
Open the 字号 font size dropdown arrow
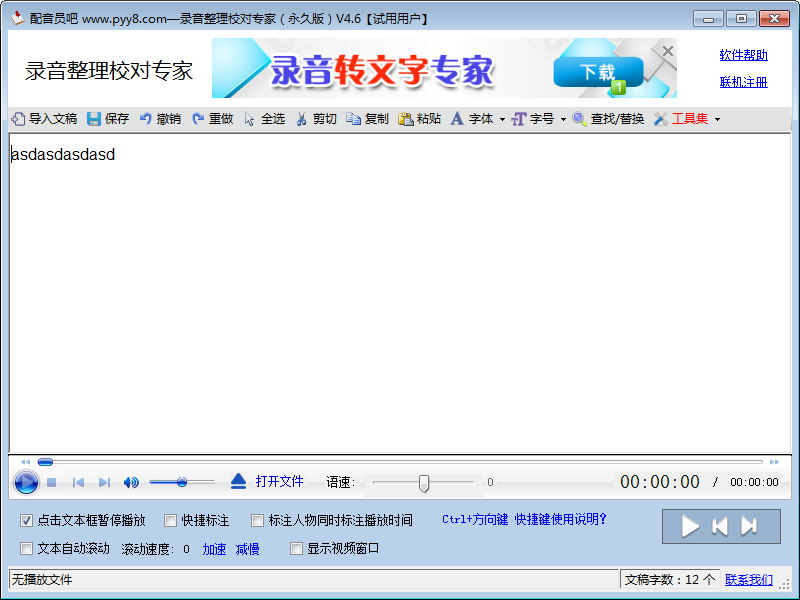(x=563, y=119)
